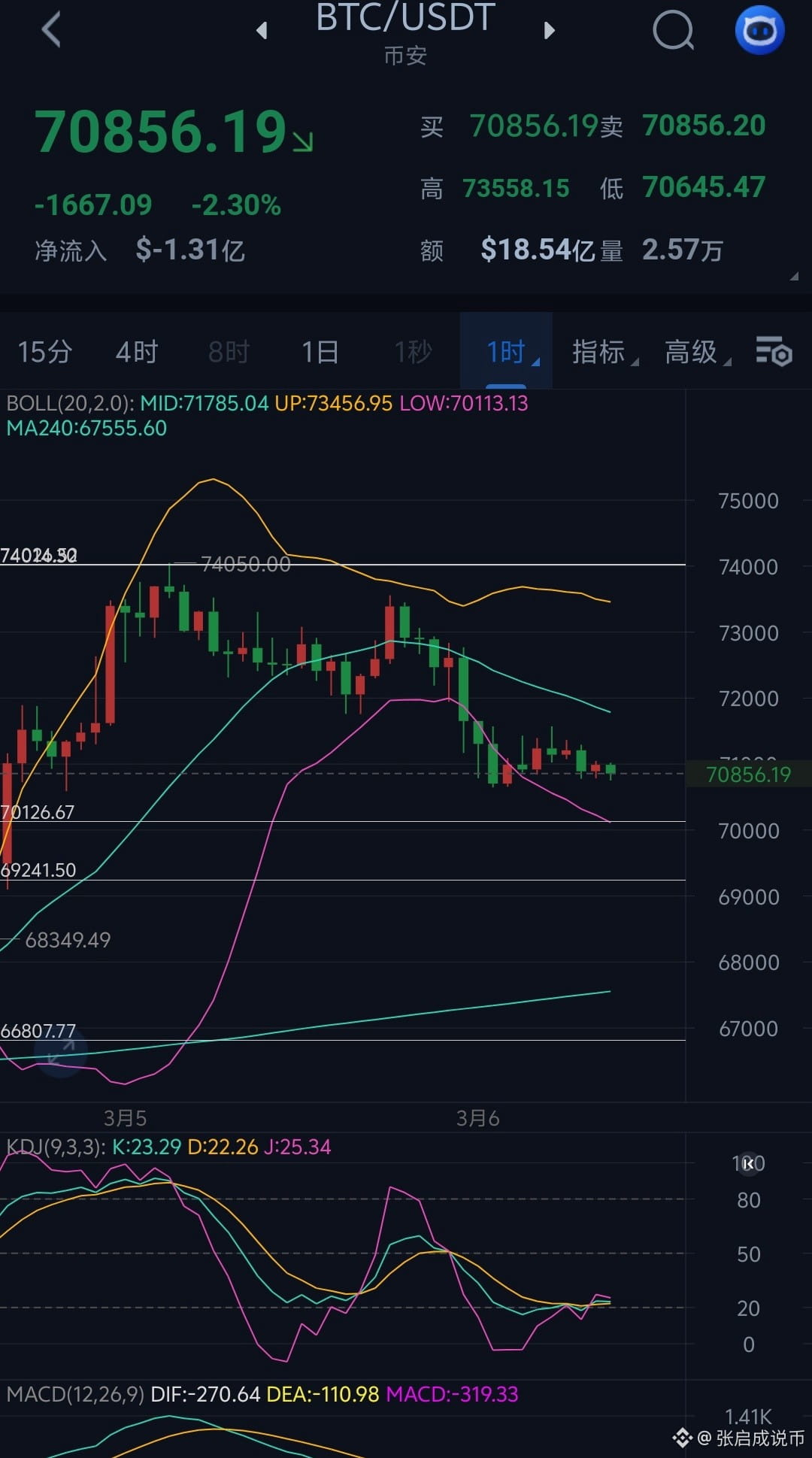Tap the 3月5 date label
The width and height of the screenshot is (812, 1458).
125,1118
